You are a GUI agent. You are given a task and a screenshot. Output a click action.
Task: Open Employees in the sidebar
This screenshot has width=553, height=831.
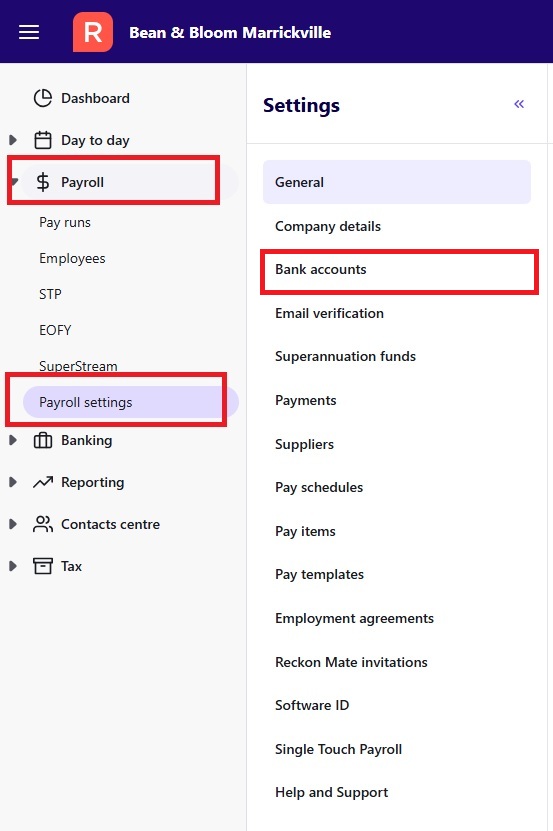[x=72, y=259]
